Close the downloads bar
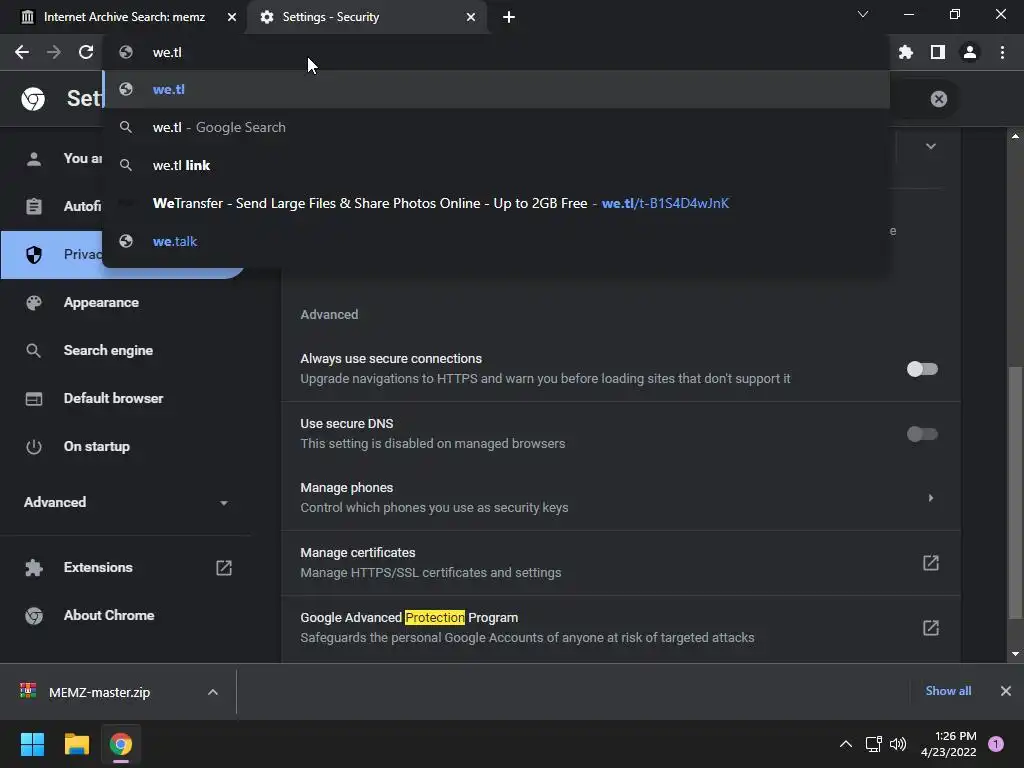This screenshot has height=768, width=1024. click(1006, 691)
